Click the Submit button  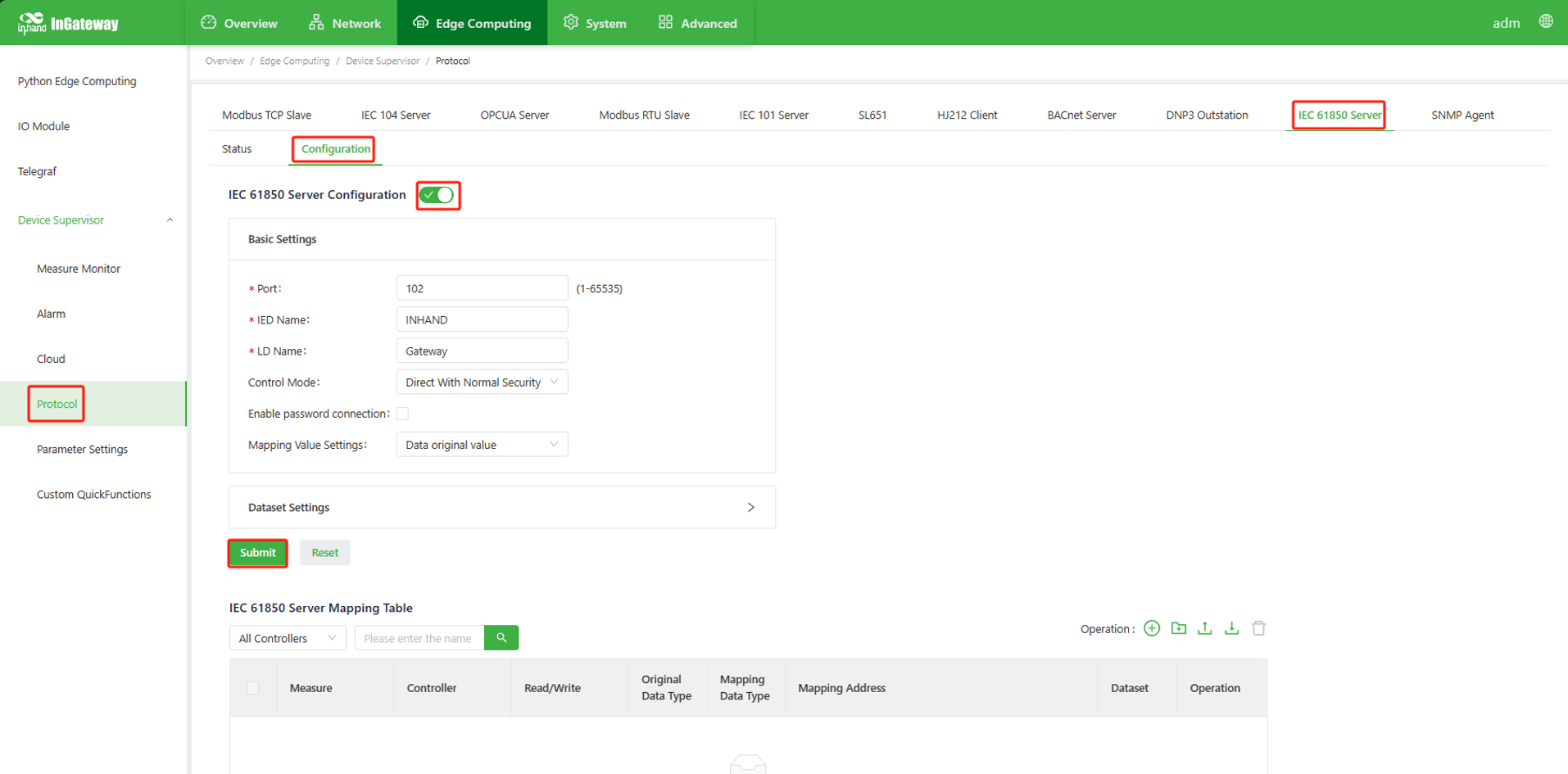pyautogui.click(x=257, y=553)
